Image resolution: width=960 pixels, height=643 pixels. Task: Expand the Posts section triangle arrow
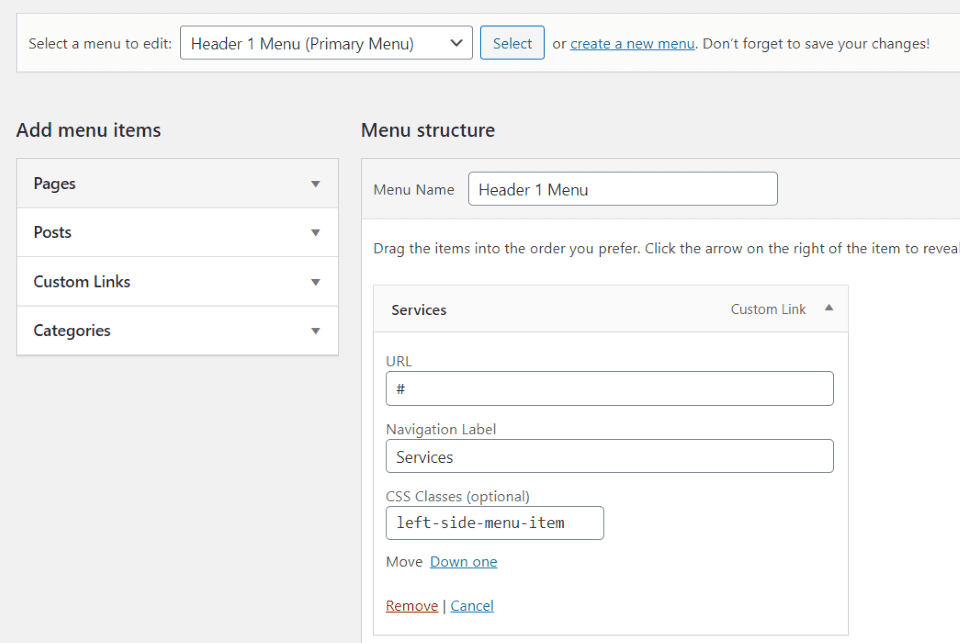coord(315,233)
